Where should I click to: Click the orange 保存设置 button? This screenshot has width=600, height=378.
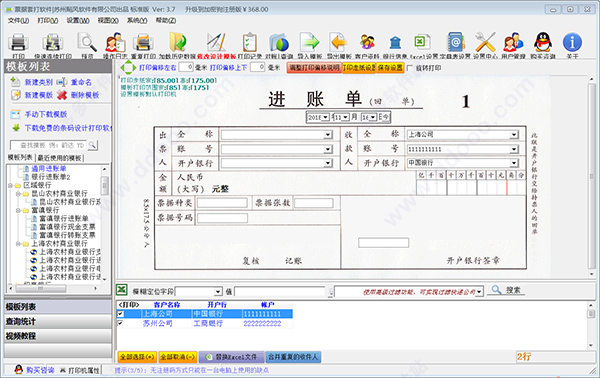pyautogui.click(x=390, y=68)
